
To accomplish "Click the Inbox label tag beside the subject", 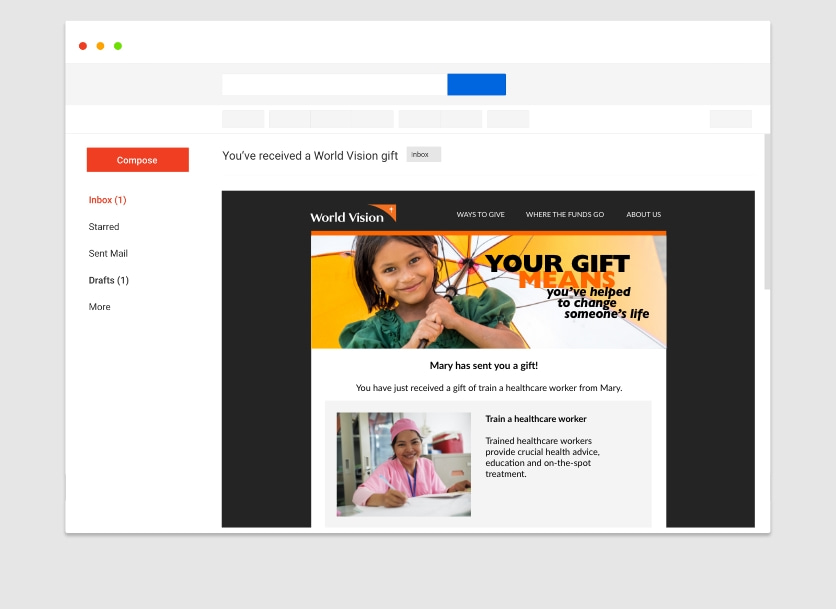I will [x=423, y=155].
